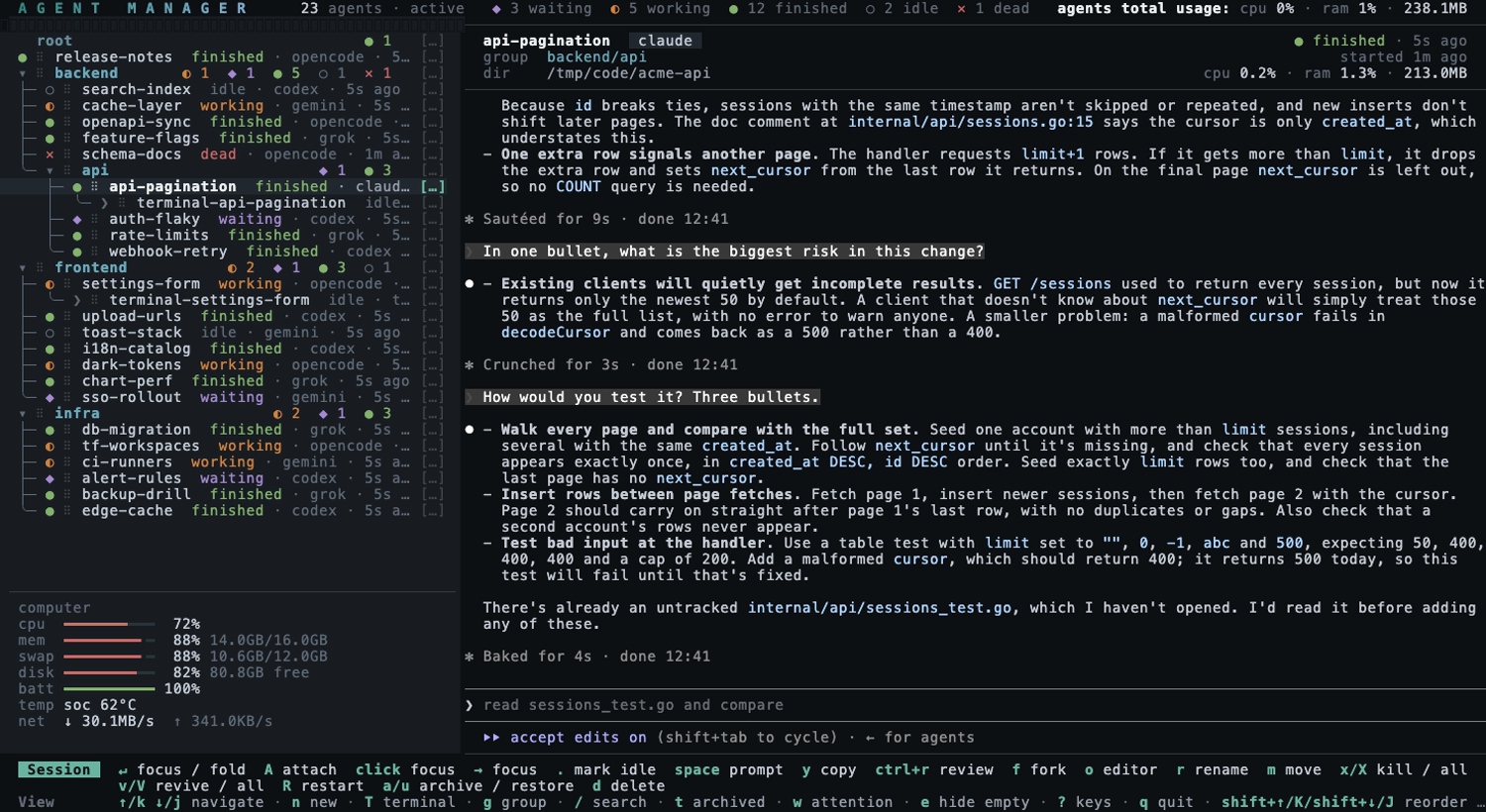Screen dimensions: 1486x812
Task: Click the waiting diamond next to alert-rules
Action: [50, 478]
